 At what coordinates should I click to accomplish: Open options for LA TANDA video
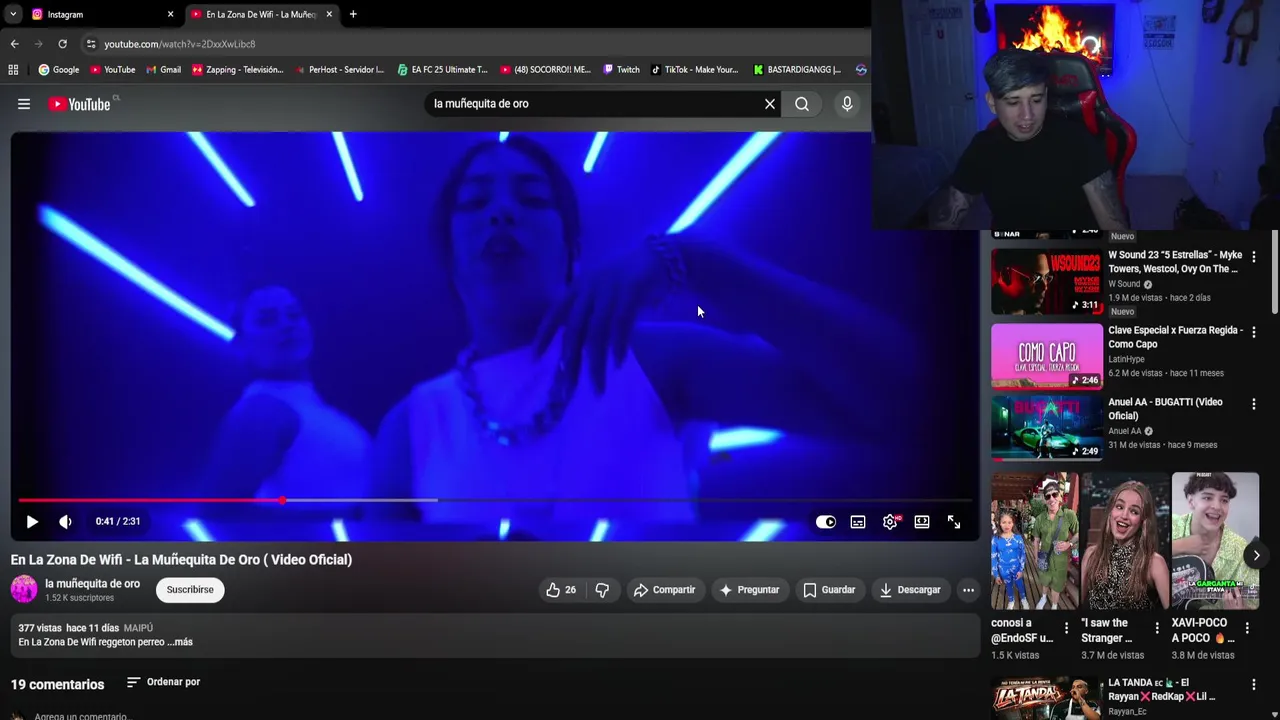click(x=1254, y=685)
